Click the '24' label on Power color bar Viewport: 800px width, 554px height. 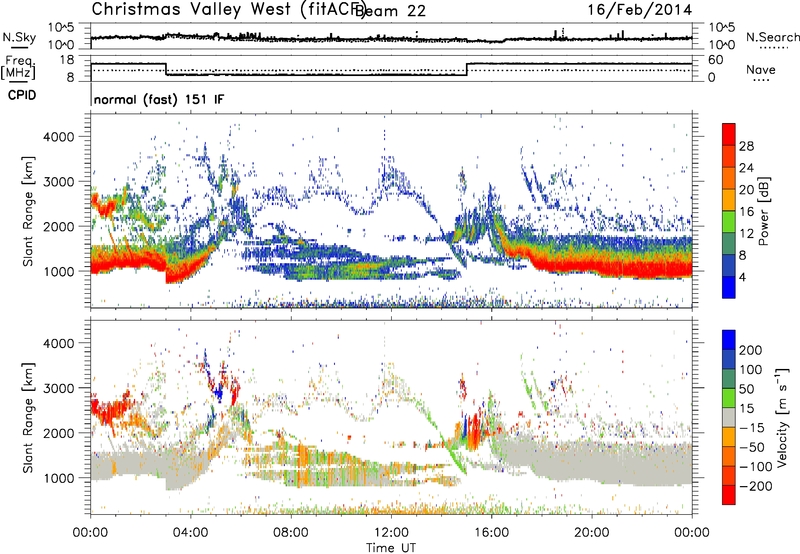click(746, 168)
